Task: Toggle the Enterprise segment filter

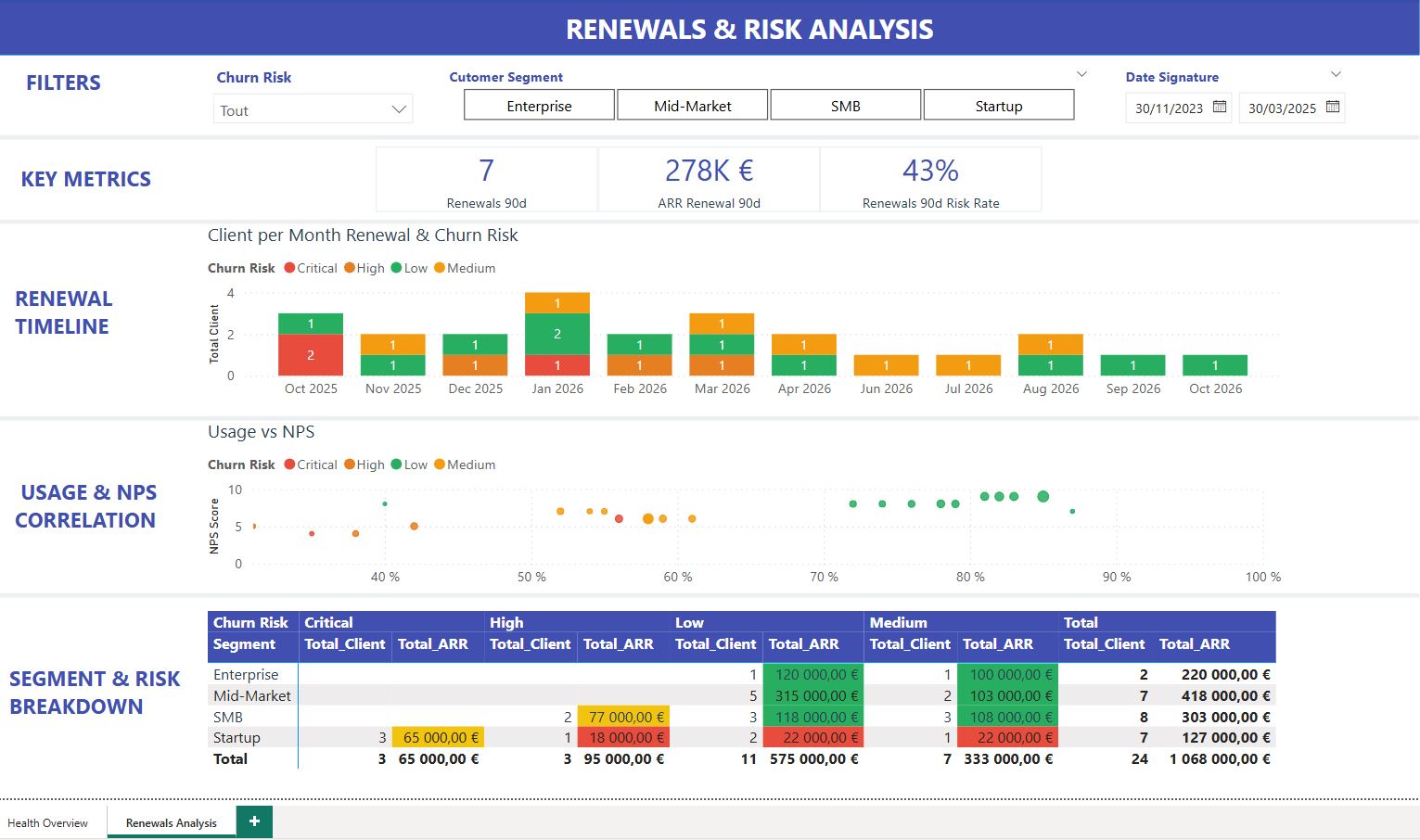Action: [x=538, y=105]
